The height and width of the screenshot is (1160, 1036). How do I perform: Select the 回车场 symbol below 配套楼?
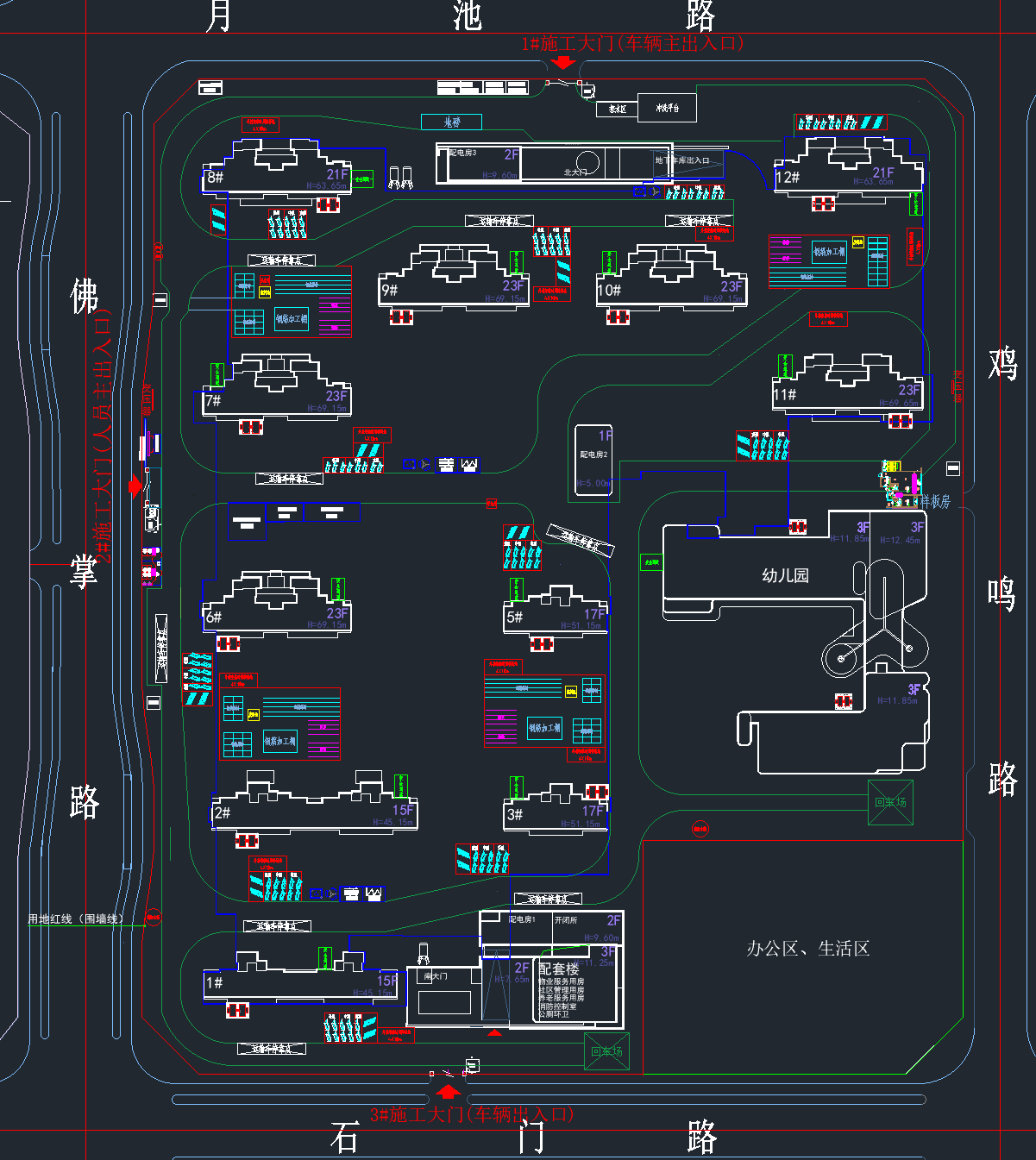point(606,1051)
